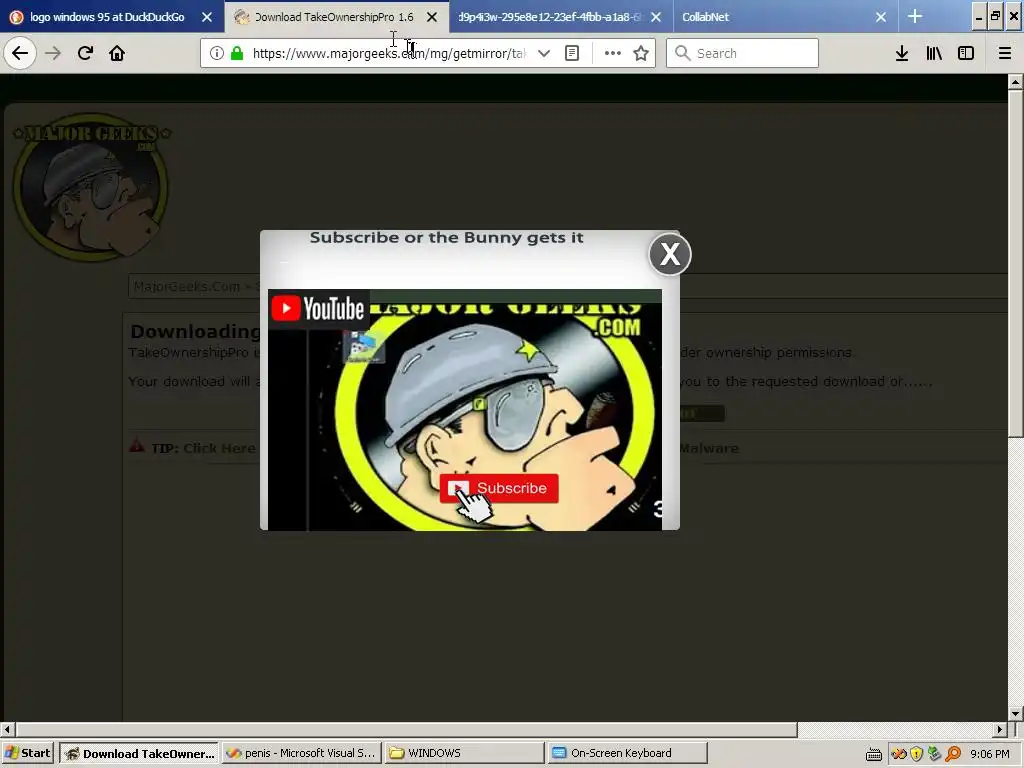Click the red Subscribe button in video
Viewport: 1024px width, 768px height.
click(x=499, y=488)
